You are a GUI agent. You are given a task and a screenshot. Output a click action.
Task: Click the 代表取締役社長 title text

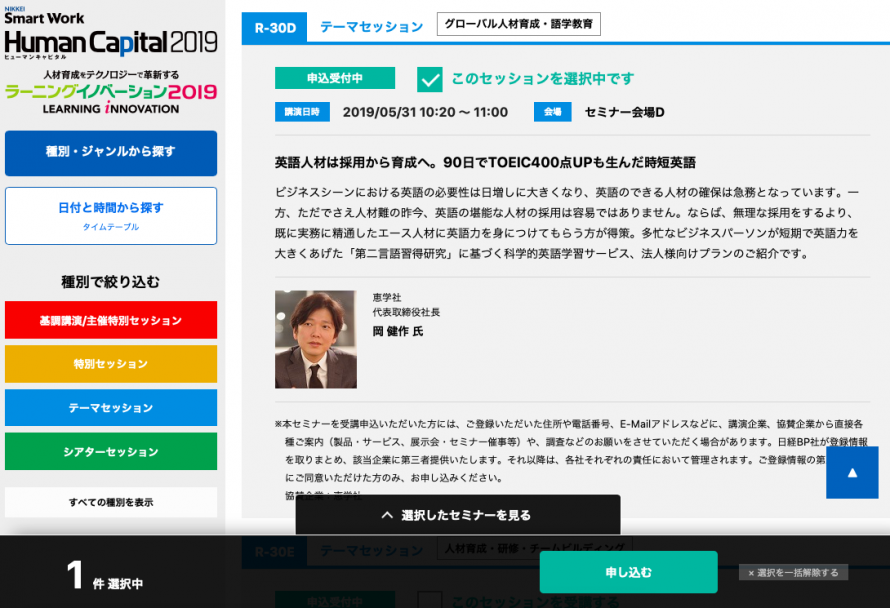(x=406, y=312)
